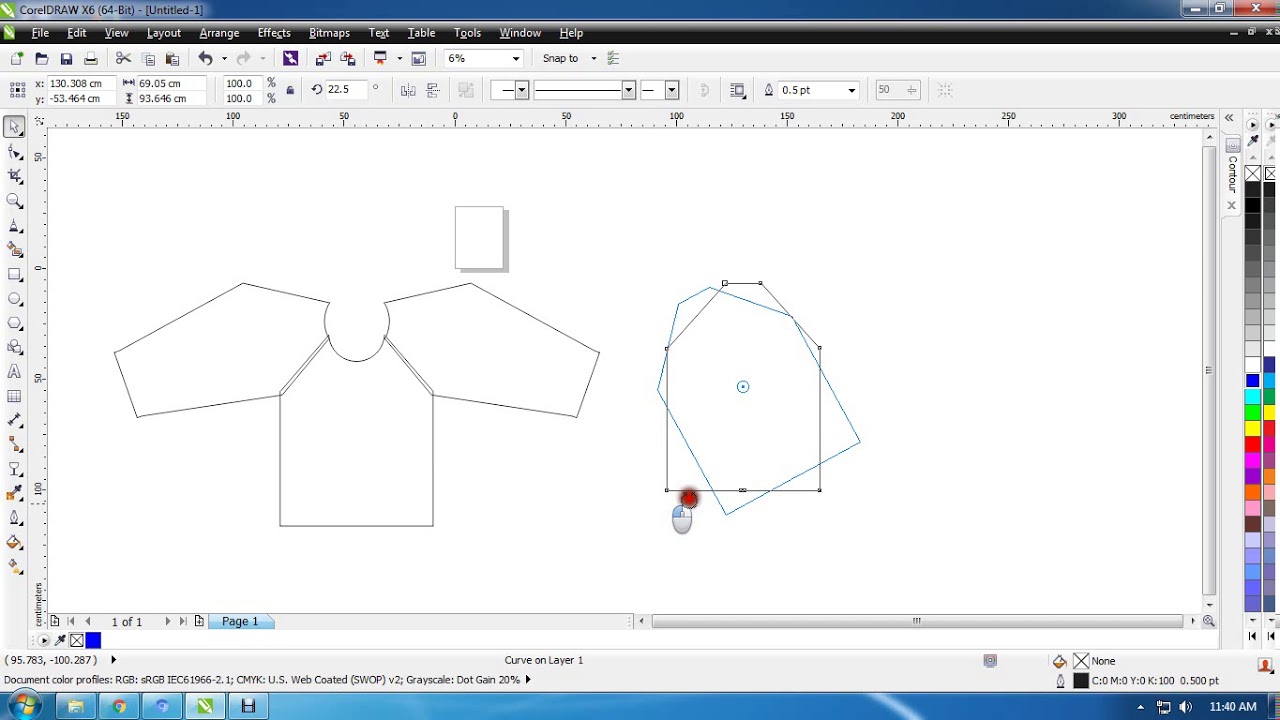Open the Contour docker tab
1280x720 pixels.
tap(1233, 174)
